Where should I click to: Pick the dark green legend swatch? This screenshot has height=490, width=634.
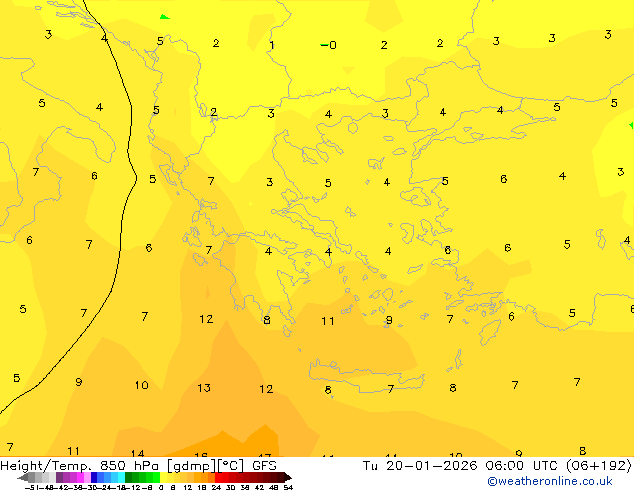coord(129,477)
